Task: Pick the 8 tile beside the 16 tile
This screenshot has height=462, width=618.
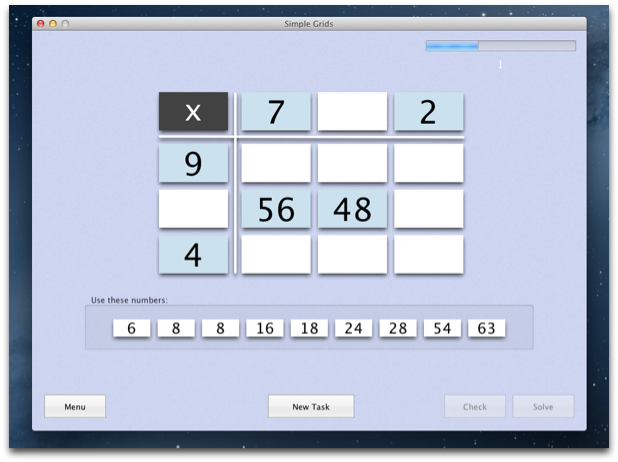Action: [x=220, y=328]
